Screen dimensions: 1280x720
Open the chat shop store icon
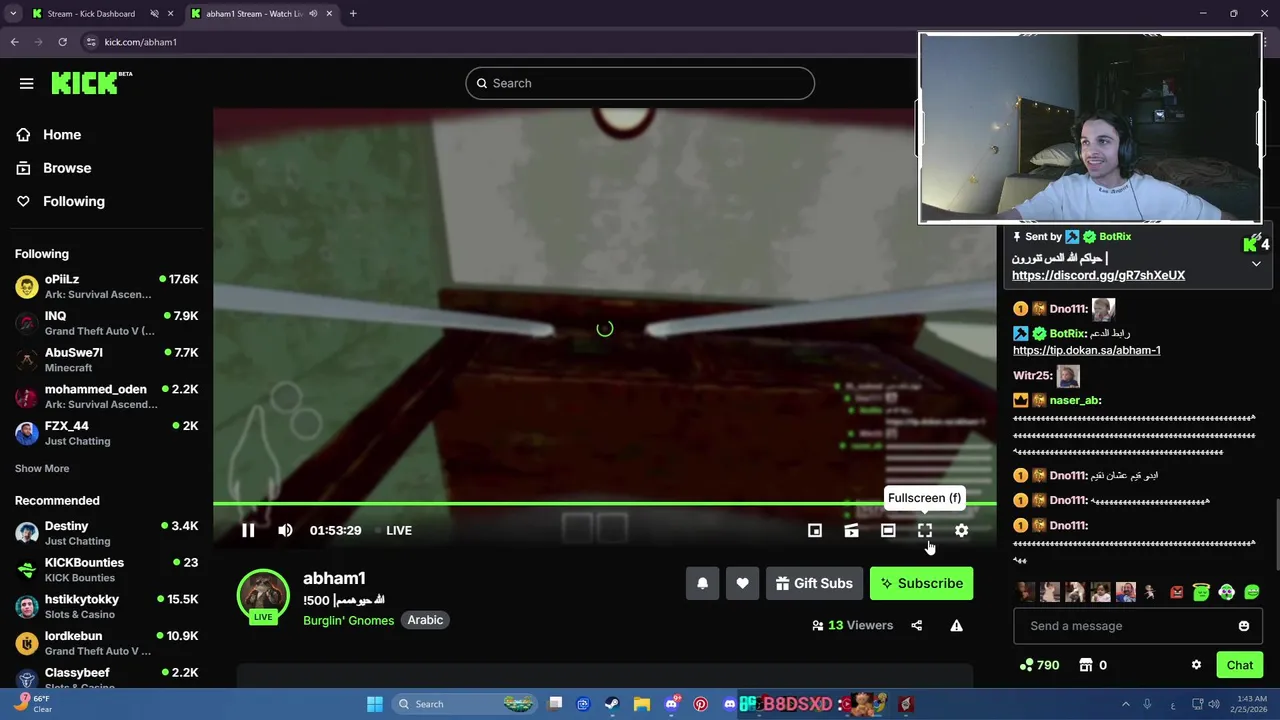(1086, 665)
